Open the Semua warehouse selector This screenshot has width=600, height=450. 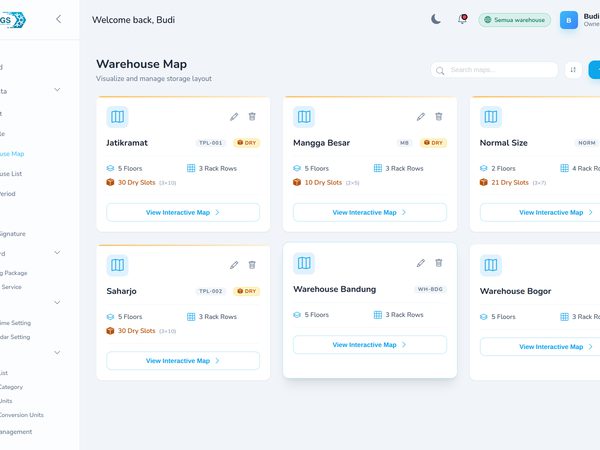[x=514, y=20]
